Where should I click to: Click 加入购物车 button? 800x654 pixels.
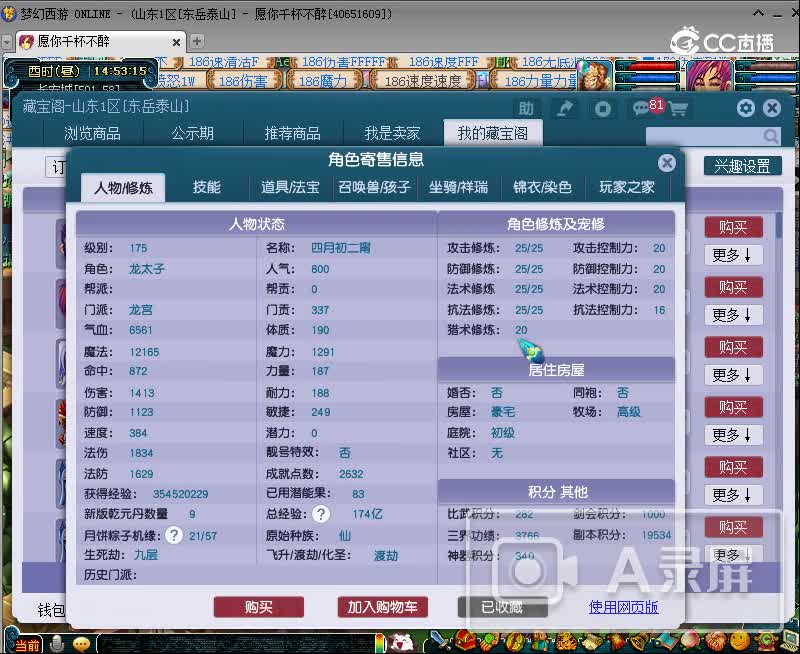383,607
